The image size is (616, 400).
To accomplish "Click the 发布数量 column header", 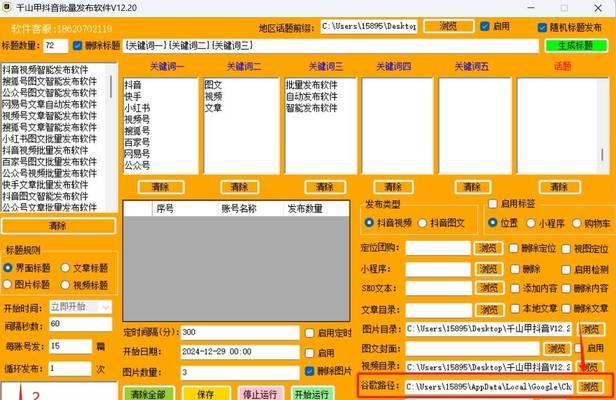I will (x=305, y=209).
